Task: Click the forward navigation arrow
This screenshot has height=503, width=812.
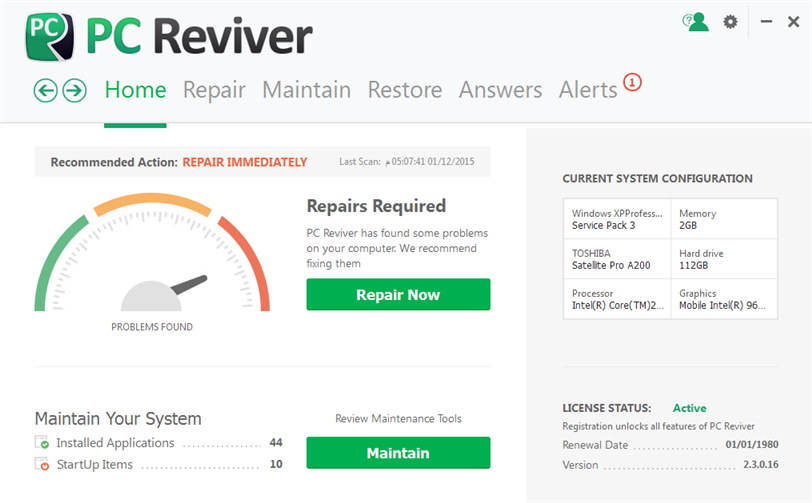Action: pyautogui.click(x=74, y=91)
